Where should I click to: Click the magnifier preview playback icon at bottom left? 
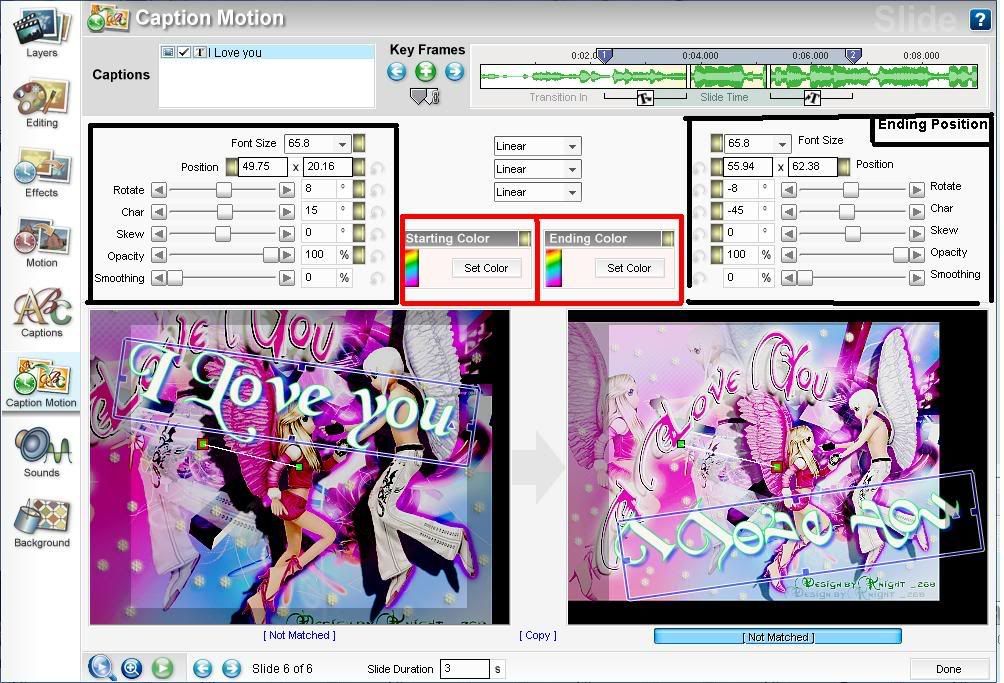[x=102, y=668]
